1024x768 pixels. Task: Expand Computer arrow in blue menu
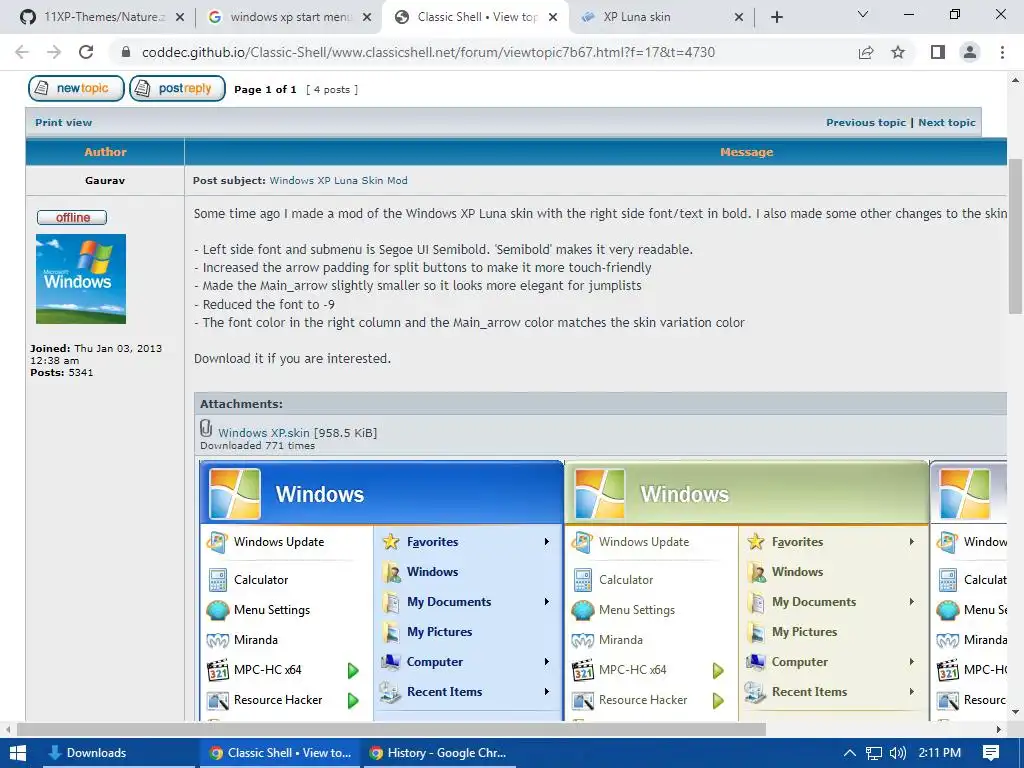coord(546,662)
